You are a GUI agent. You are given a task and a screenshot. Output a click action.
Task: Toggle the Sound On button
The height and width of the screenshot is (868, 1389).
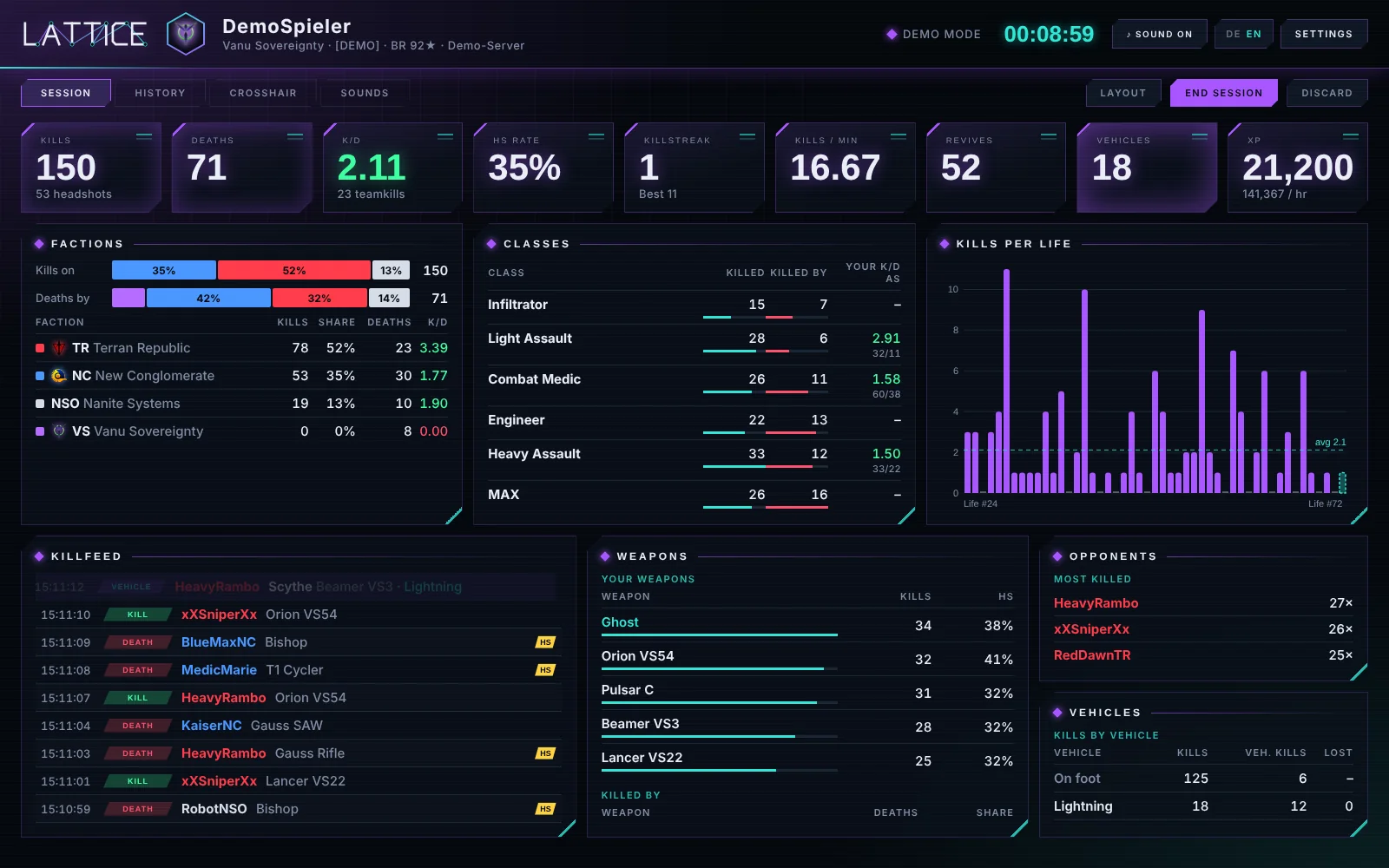[1159, 34]
